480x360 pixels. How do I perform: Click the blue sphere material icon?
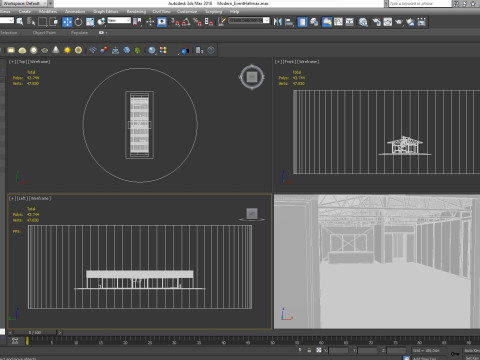[x=152, y=50]
